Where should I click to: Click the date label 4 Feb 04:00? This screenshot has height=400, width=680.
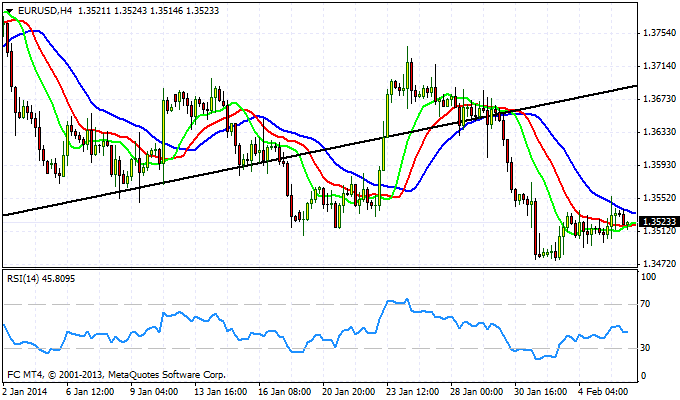point(603,391)
